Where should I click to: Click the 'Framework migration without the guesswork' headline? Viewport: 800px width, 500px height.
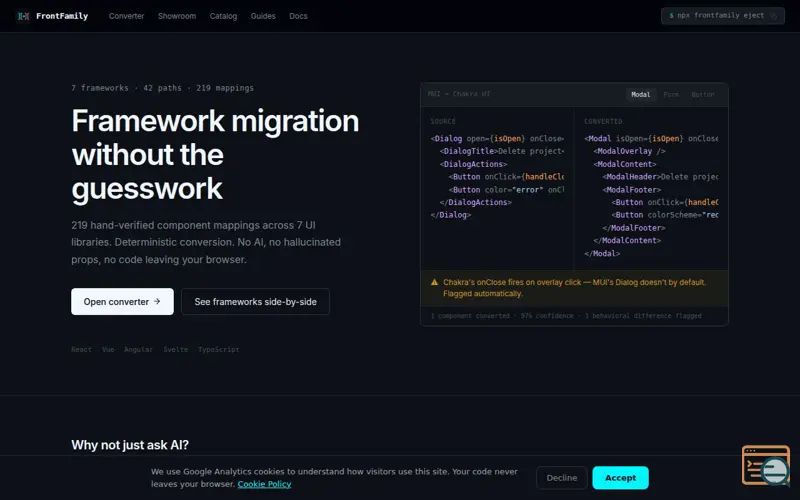click(215, 155)
